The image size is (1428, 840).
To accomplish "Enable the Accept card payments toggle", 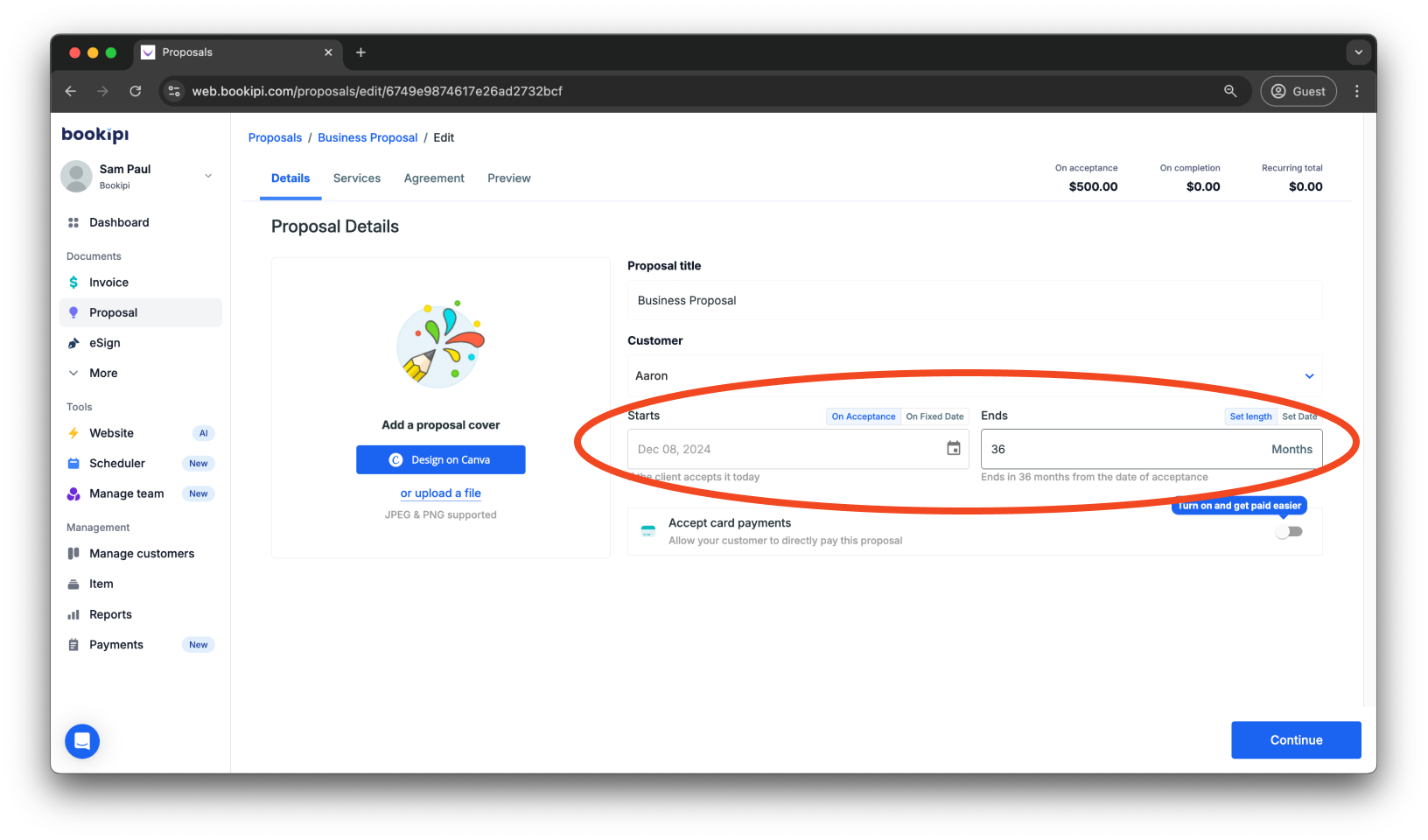I will [1289, 531].
